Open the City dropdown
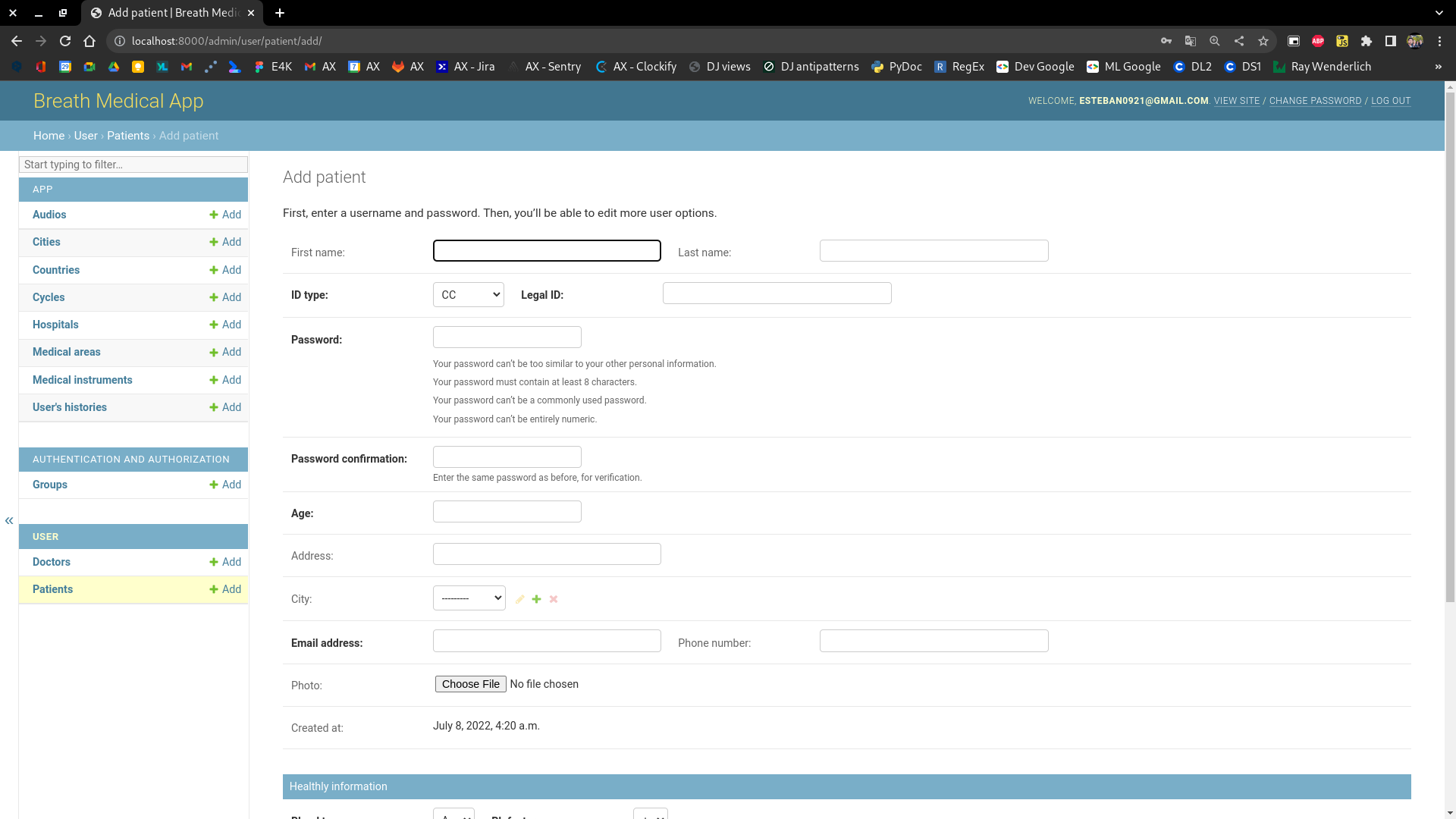 469,598
